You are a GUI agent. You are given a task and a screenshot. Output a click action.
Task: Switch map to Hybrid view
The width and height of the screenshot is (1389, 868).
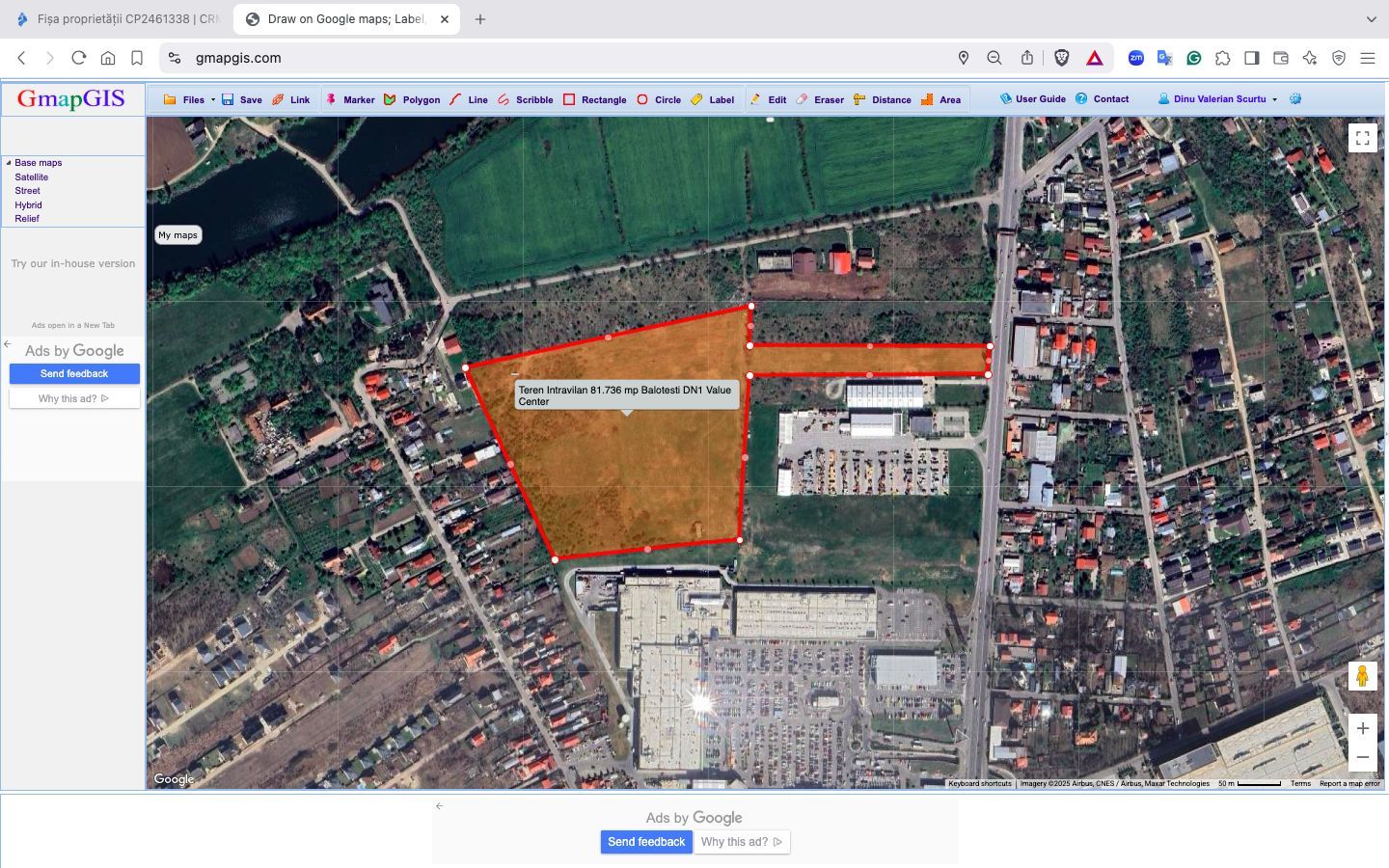(28, 204)
